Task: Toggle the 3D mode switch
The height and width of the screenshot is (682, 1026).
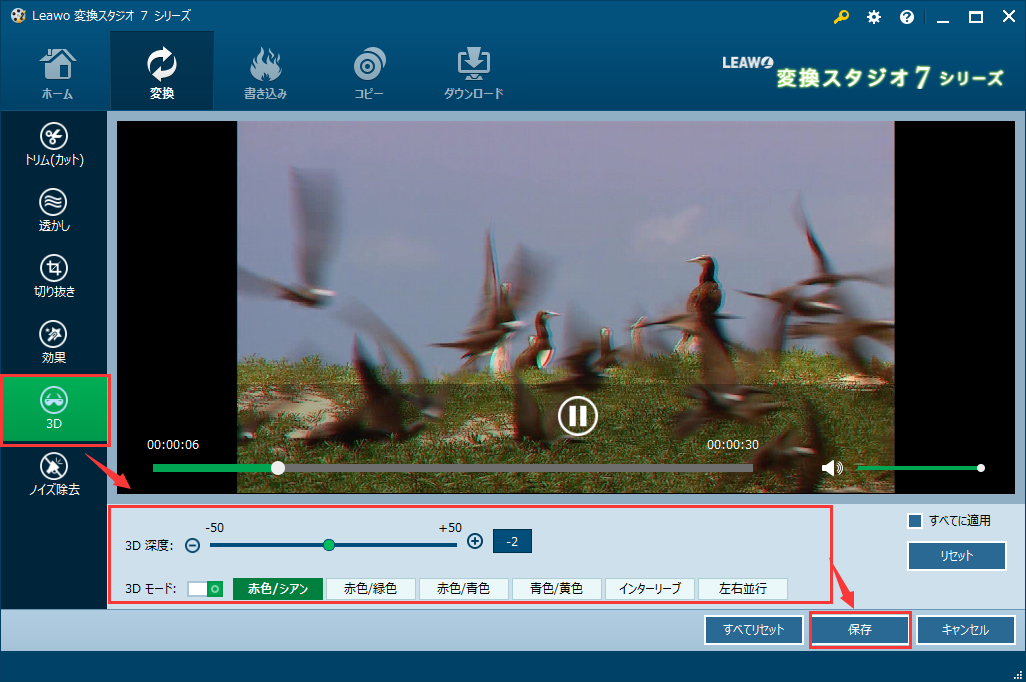Action: click(205, 589)
